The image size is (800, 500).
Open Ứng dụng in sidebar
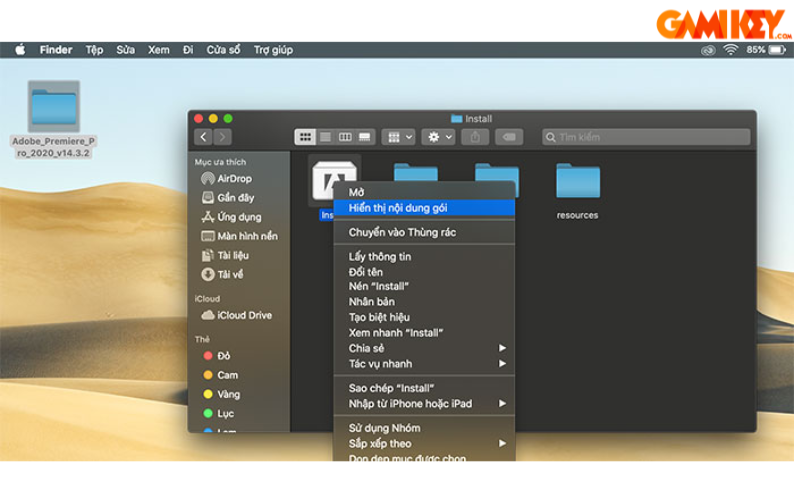(x=232, y=217)
